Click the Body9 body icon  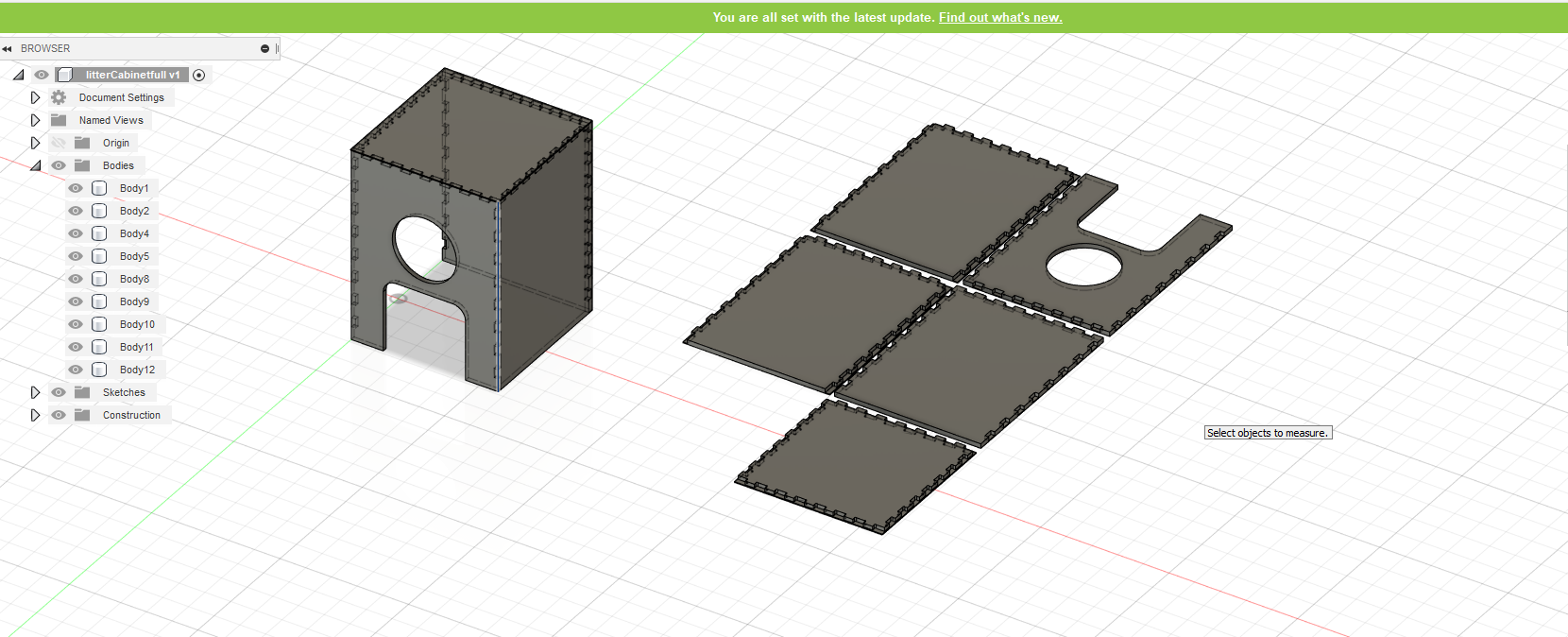99,301
